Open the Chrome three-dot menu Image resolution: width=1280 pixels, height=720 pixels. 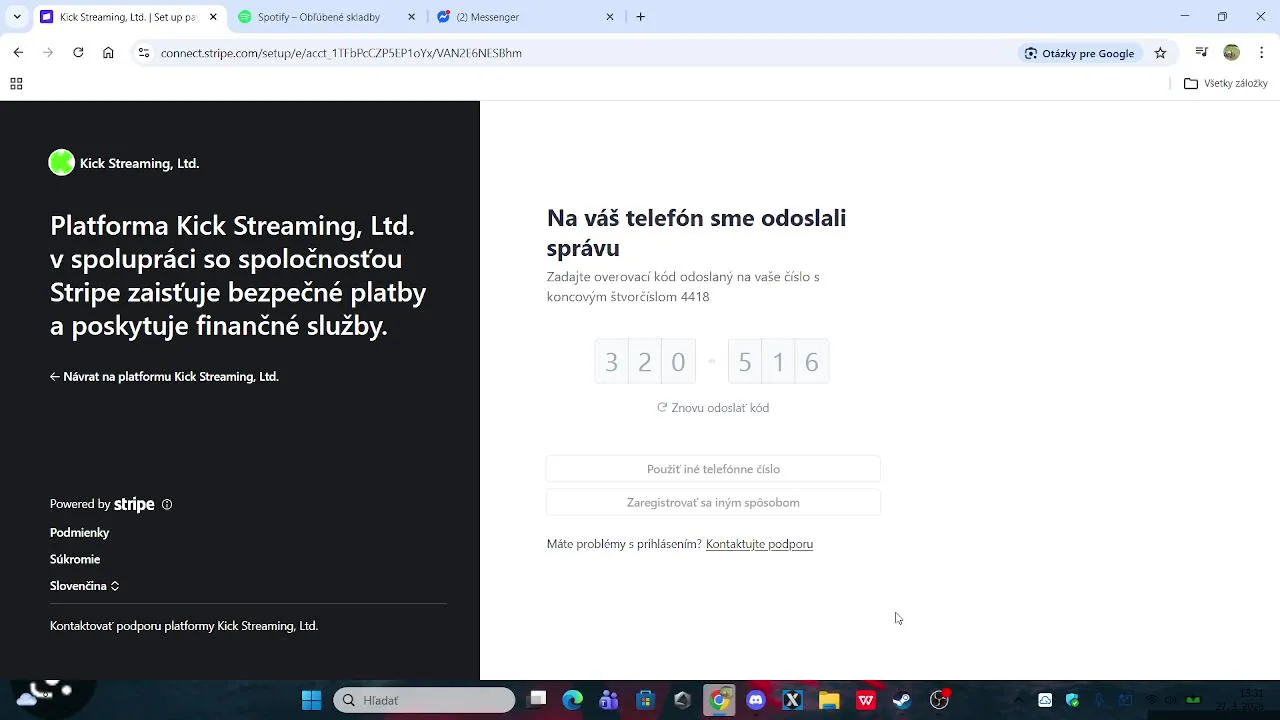pyautogui.click(x=1261, y=53)
